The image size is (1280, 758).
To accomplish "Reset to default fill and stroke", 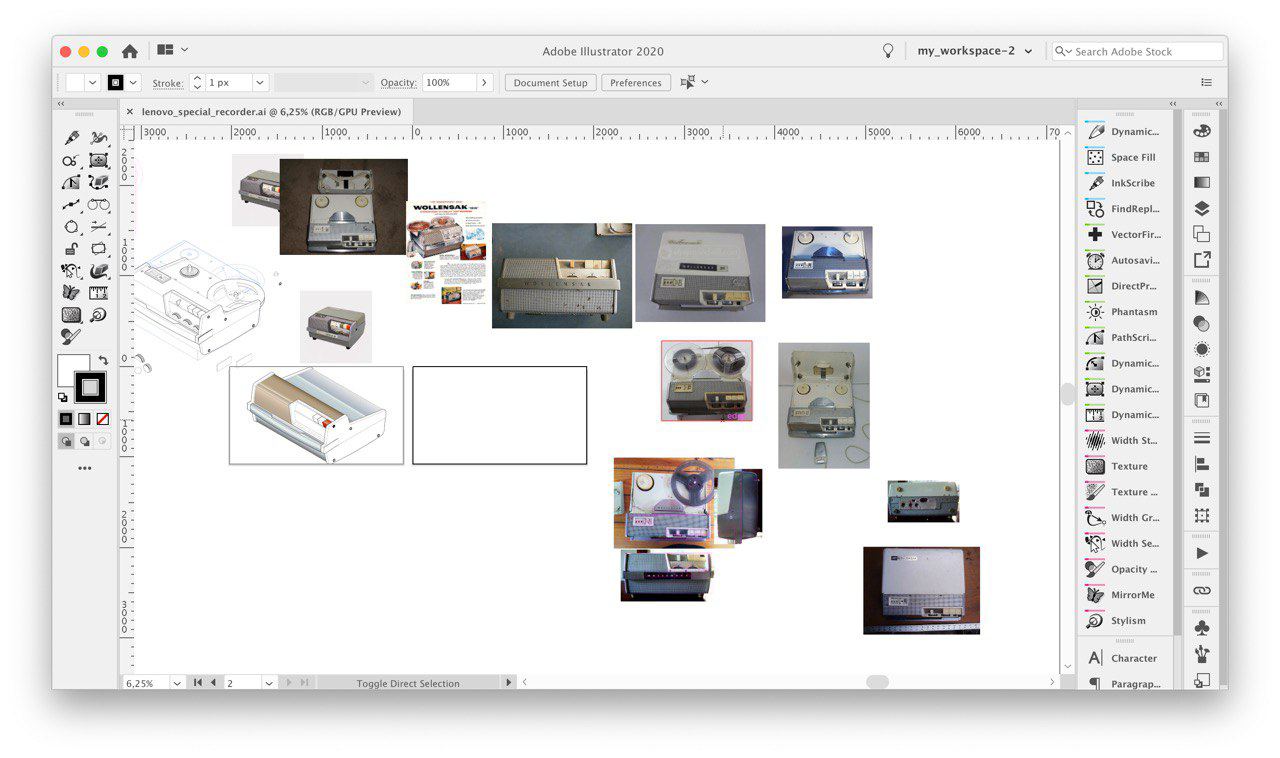I will click(63, 397).
